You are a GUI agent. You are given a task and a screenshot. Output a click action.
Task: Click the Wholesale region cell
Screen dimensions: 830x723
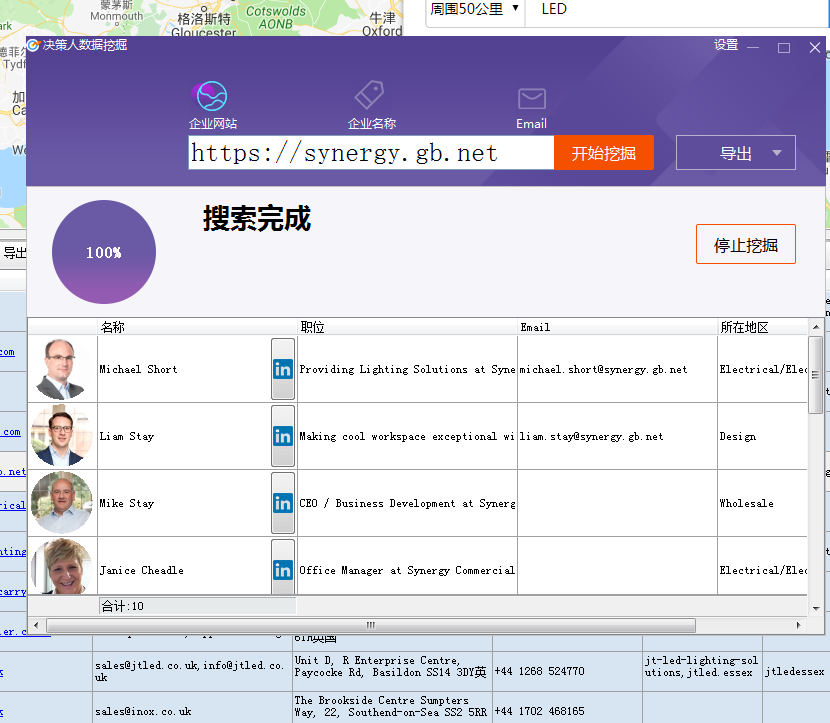point(762,503)
